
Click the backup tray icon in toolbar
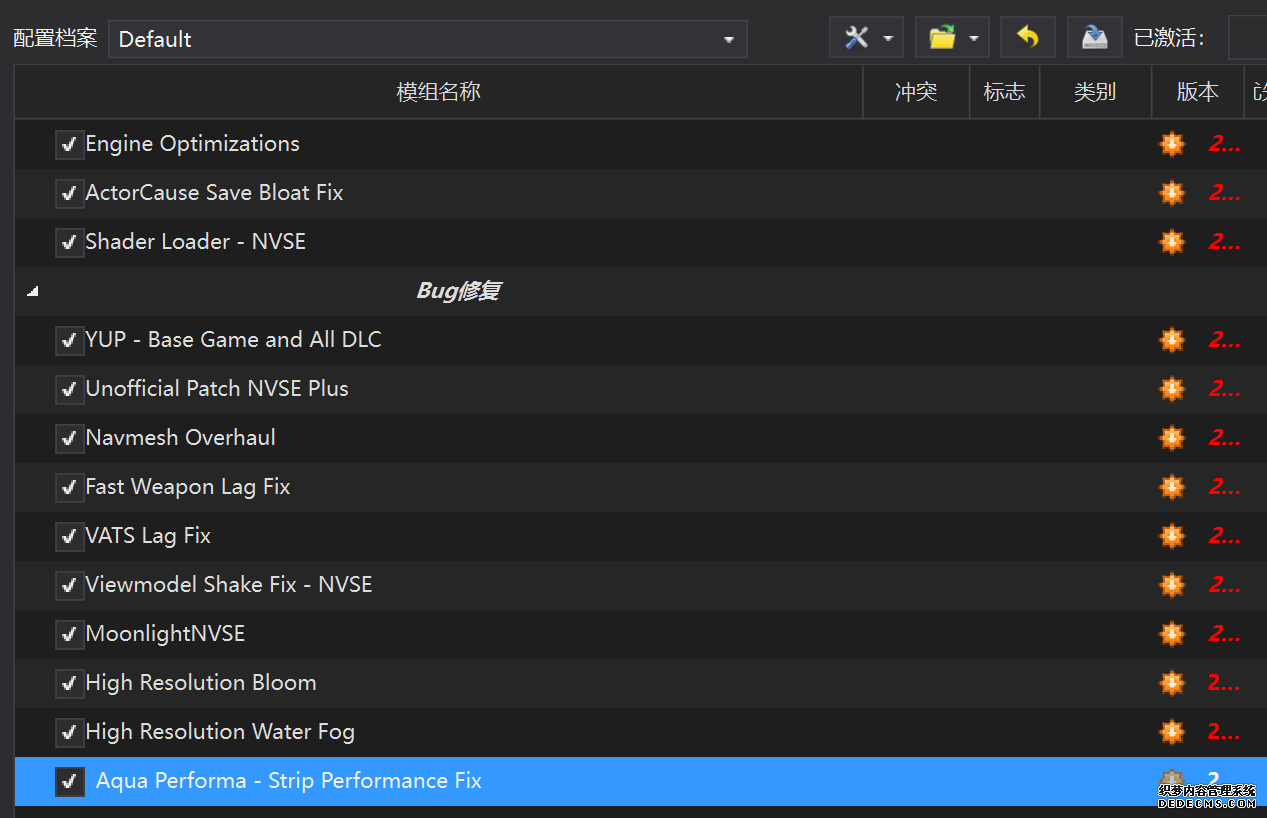1094,38
